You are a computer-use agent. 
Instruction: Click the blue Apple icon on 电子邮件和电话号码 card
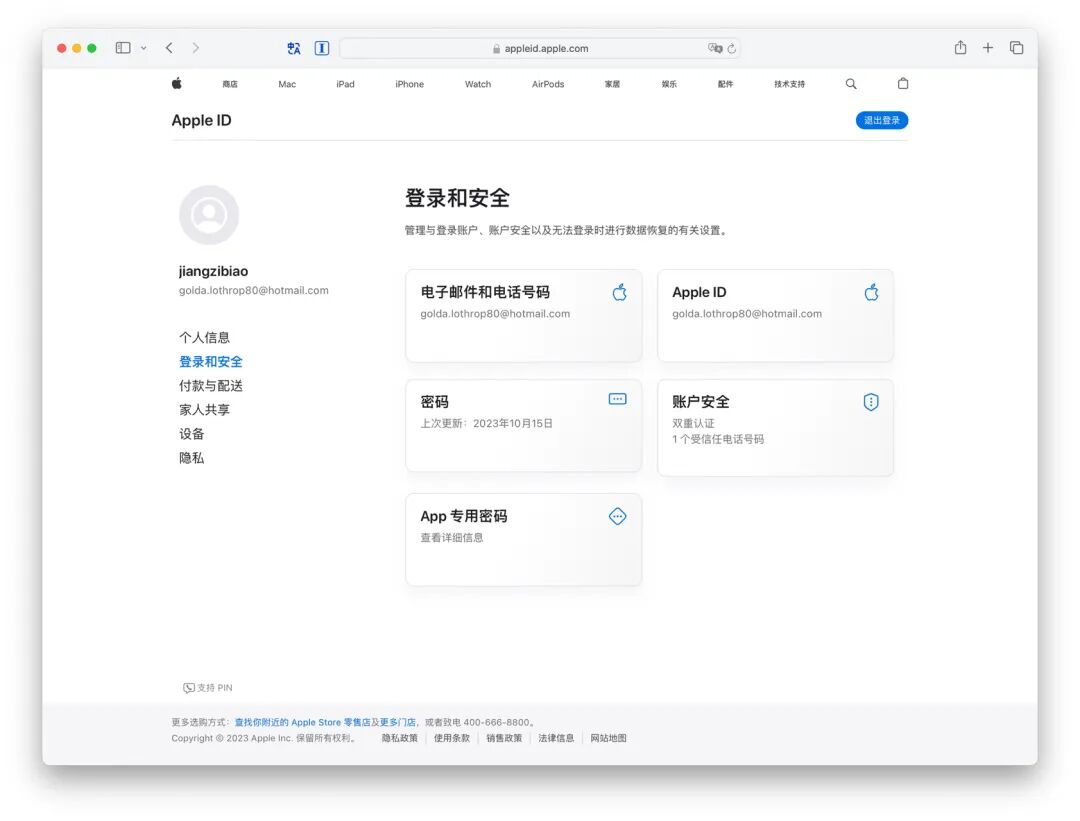click(619, 291)
